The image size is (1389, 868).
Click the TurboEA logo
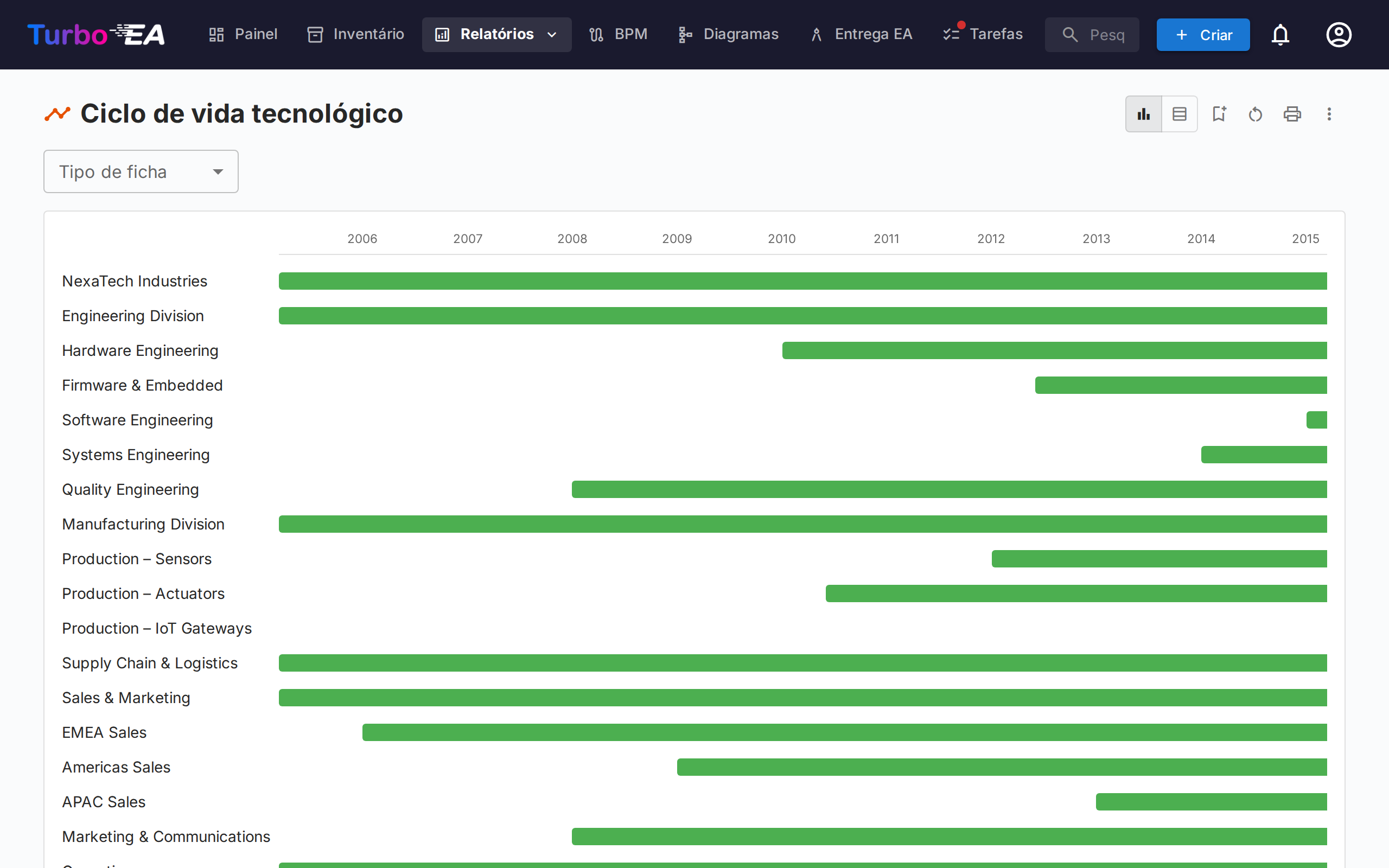click(x=97, y=35)
